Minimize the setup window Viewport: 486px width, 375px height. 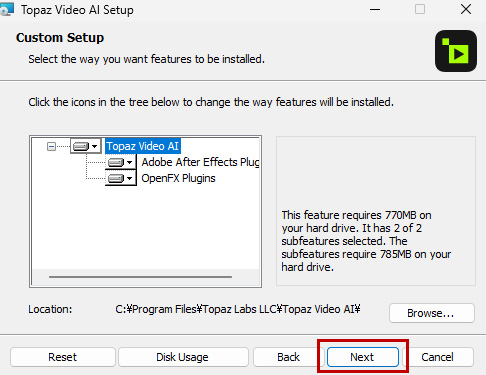coord(375,9)
